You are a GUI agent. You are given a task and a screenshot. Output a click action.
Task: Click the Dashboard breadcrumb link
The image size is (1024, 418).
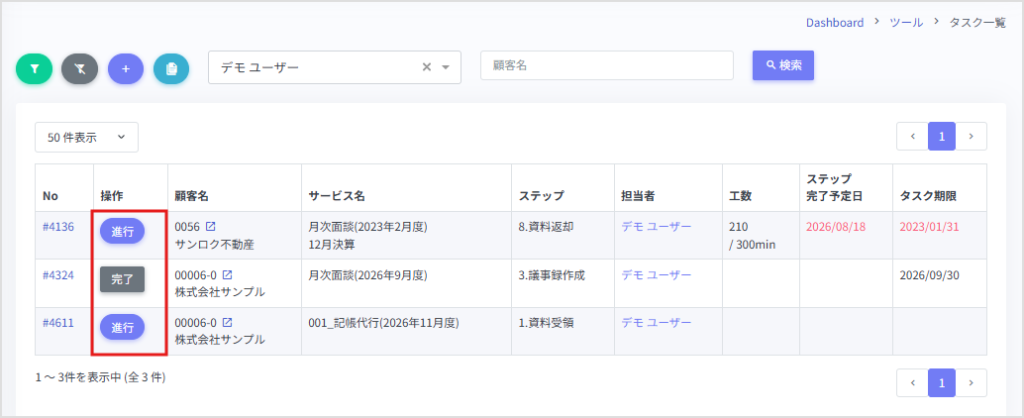pos(835,22)
